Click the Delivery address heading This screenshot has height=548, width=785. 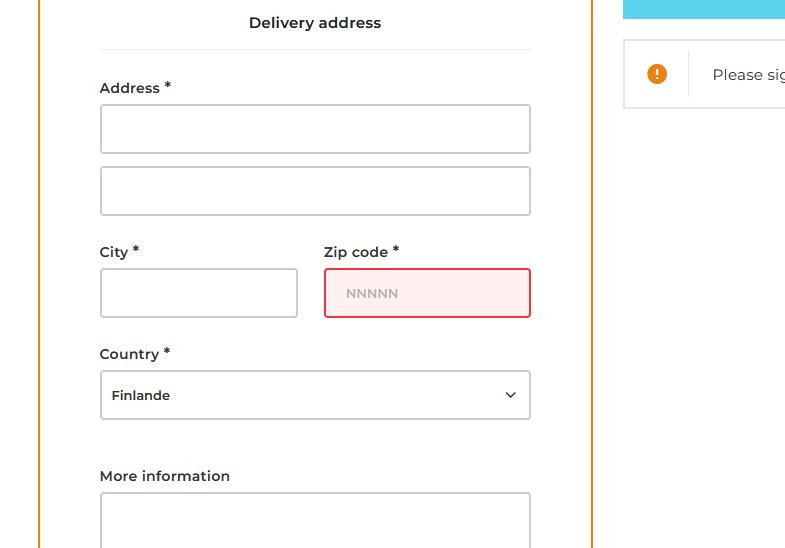tap(315, 23)
